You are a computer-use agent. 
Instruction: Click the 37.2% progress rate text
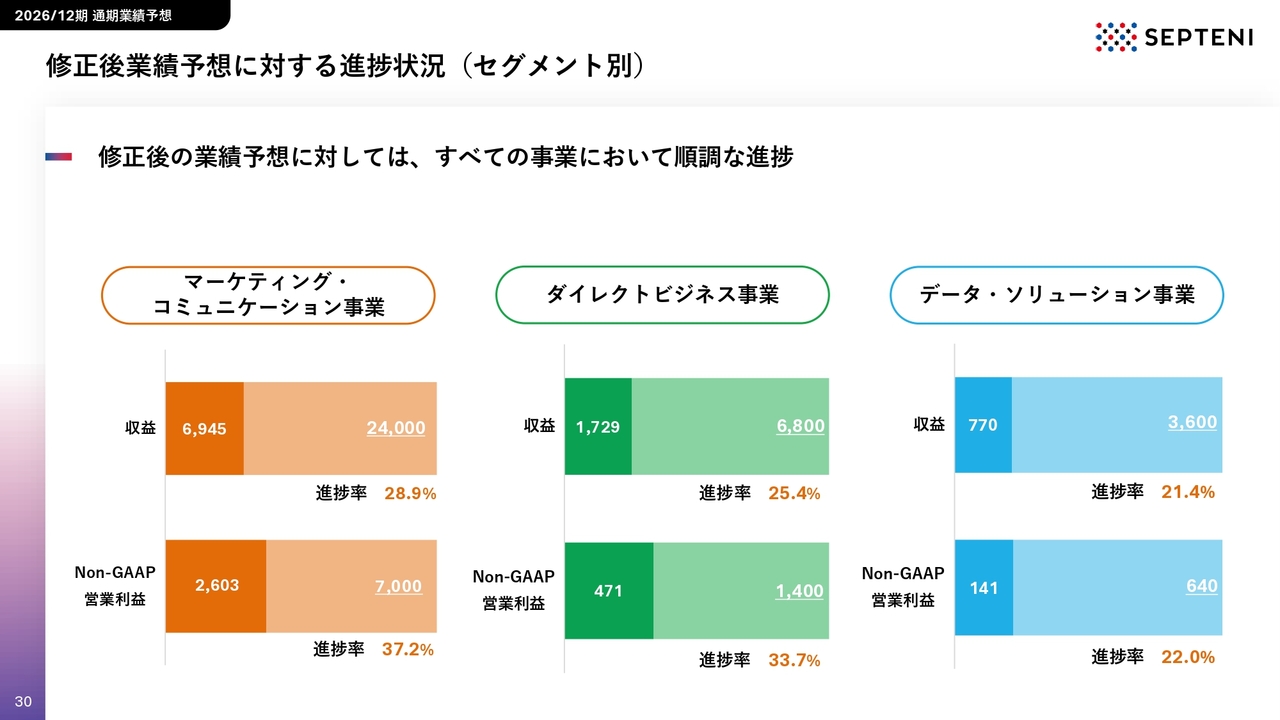[x=408, y=650]
